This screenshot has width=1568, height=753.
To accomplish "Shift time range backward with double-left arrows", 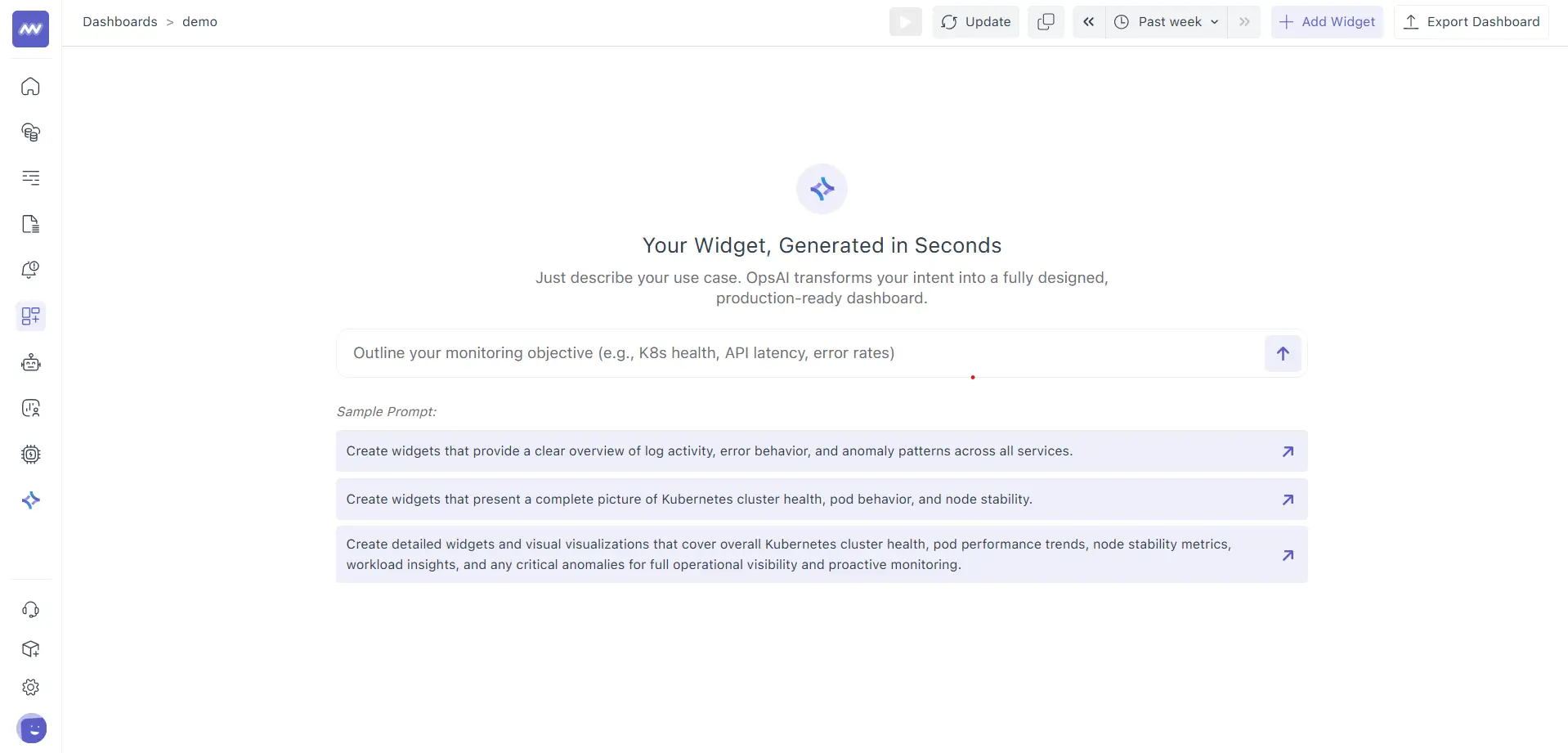I will [x=1088, y=22].
